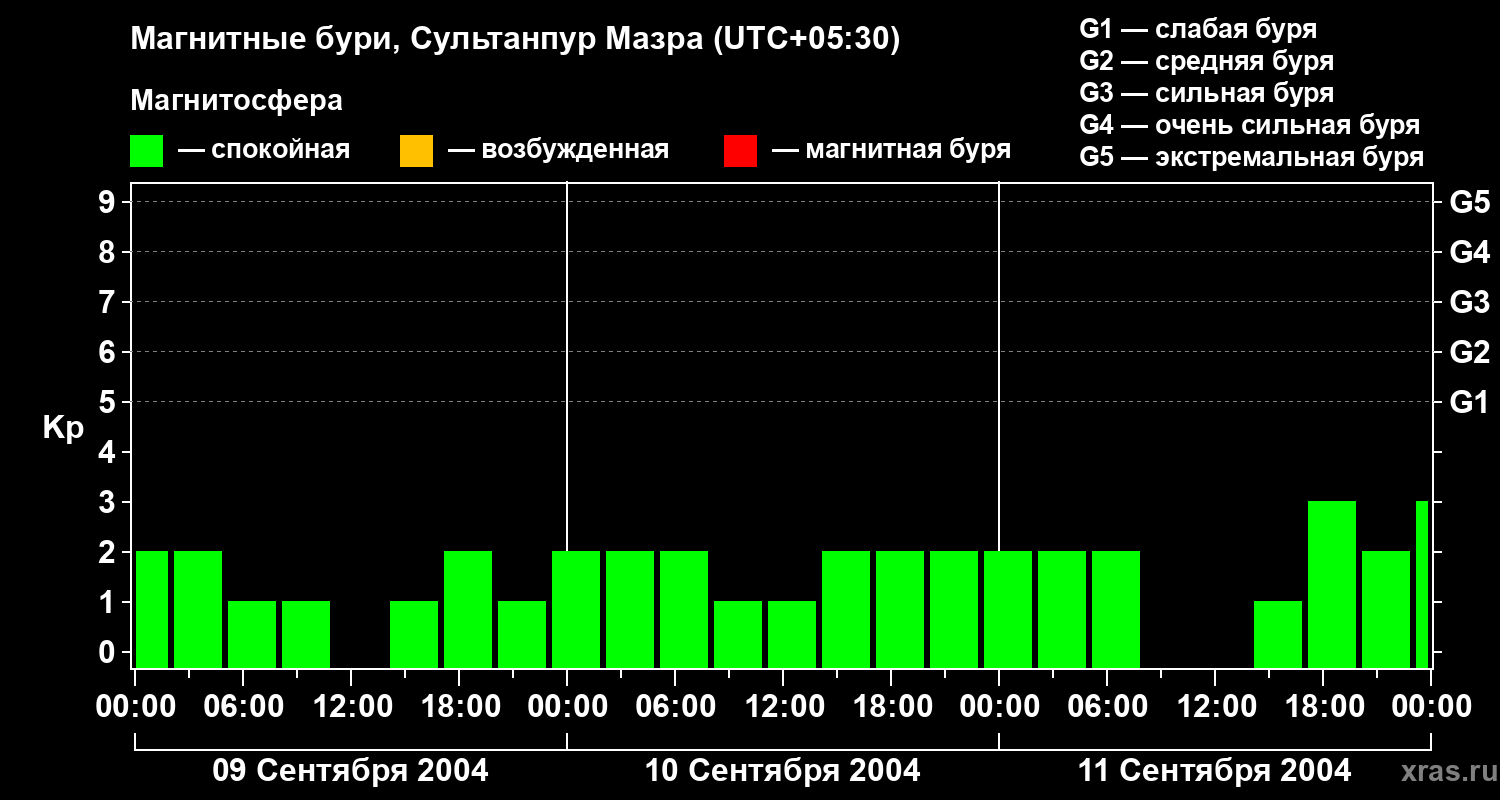Click the bar crossing midnight between 10 and 11 Сентября
This screenshot has width=1500, height=800.
pos(1008,610)
